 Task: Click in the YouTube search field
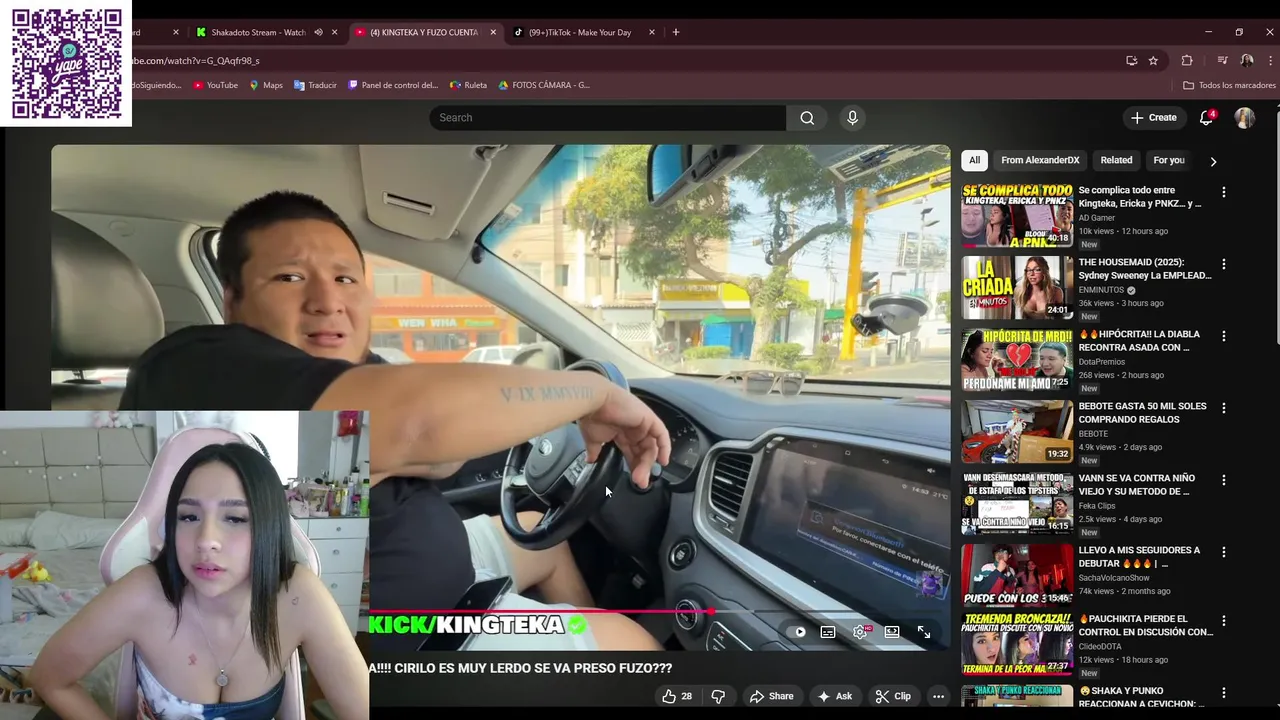(608, 118)
